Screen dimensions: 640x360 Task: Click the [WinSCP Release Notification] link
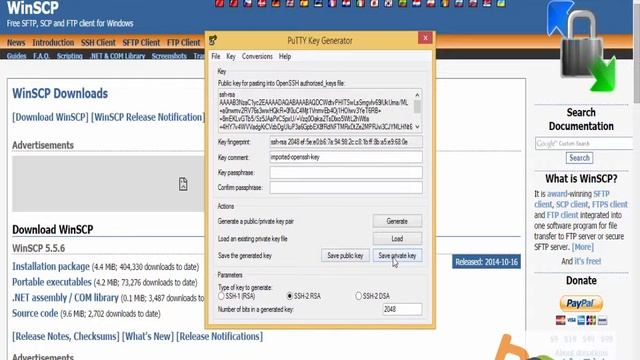[148, 117]
